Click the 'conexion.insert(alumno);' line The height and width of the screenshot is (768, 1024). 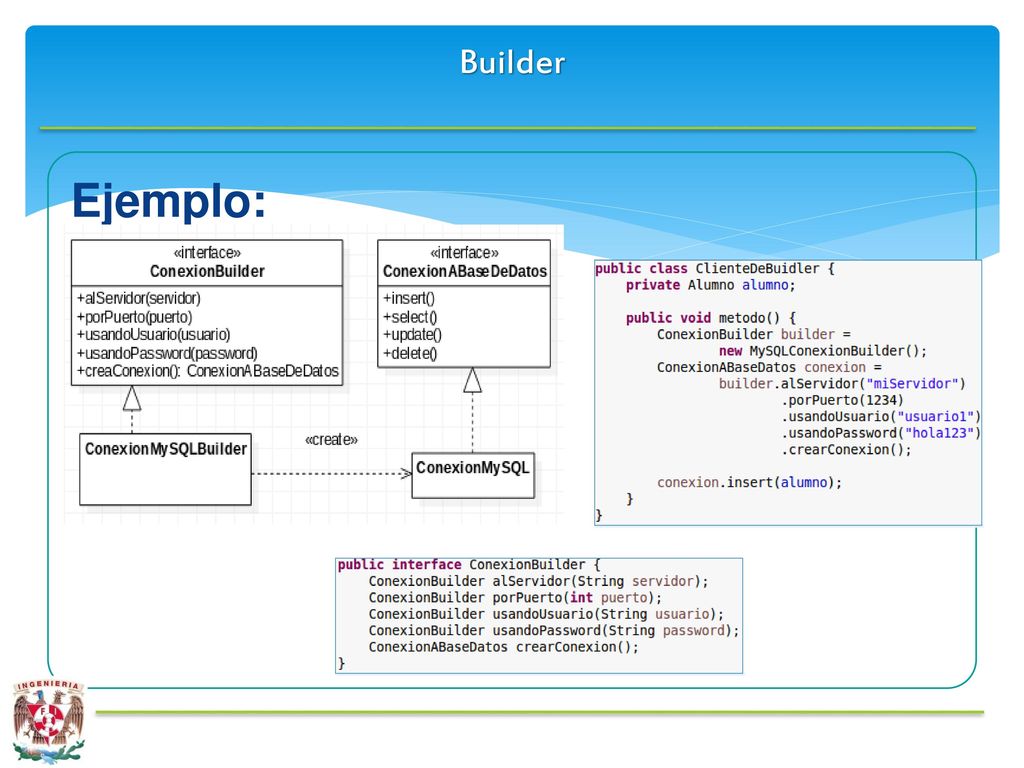[x=750, y=482]
